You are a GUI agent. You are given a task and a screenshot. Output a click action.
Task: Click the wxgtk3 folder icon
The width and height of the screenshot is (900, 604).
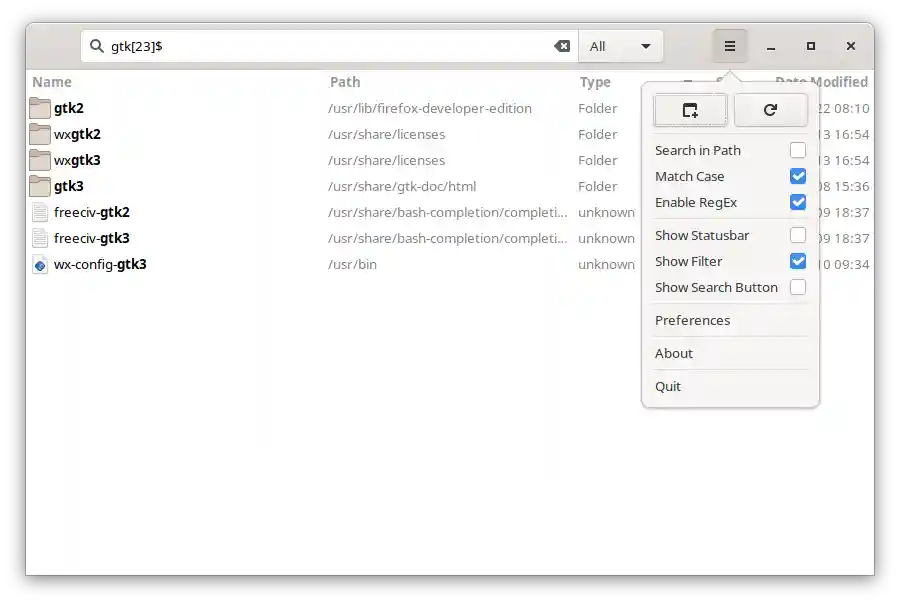click(x=40, y=160)
